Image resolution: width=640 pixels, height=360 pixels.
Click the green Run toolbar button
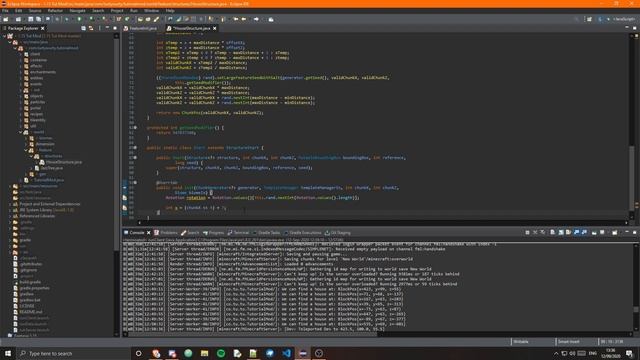pos(80,19)
